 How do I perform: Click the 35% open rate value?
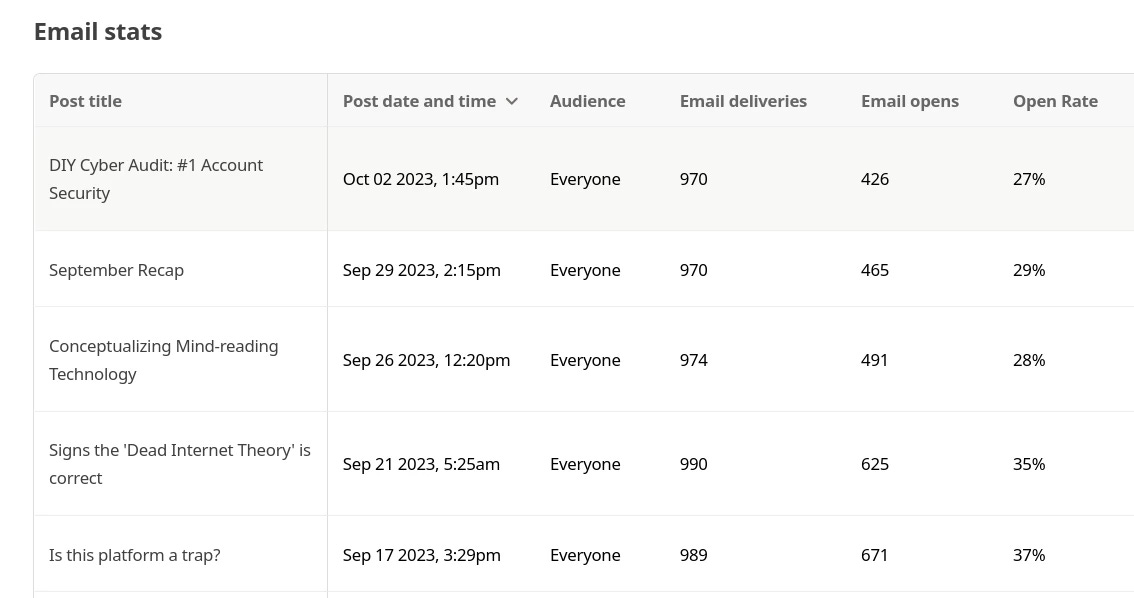coord(1029,464)
